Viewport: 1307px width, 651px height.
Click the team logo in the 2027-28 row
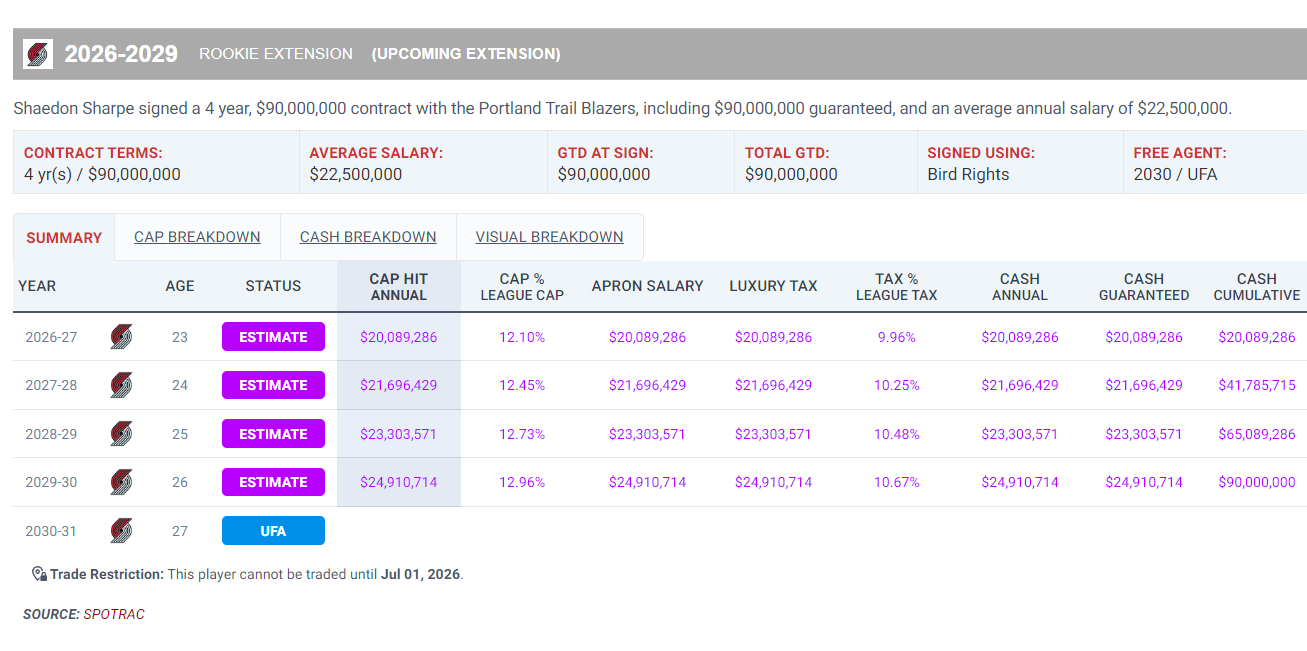point(121,385)
